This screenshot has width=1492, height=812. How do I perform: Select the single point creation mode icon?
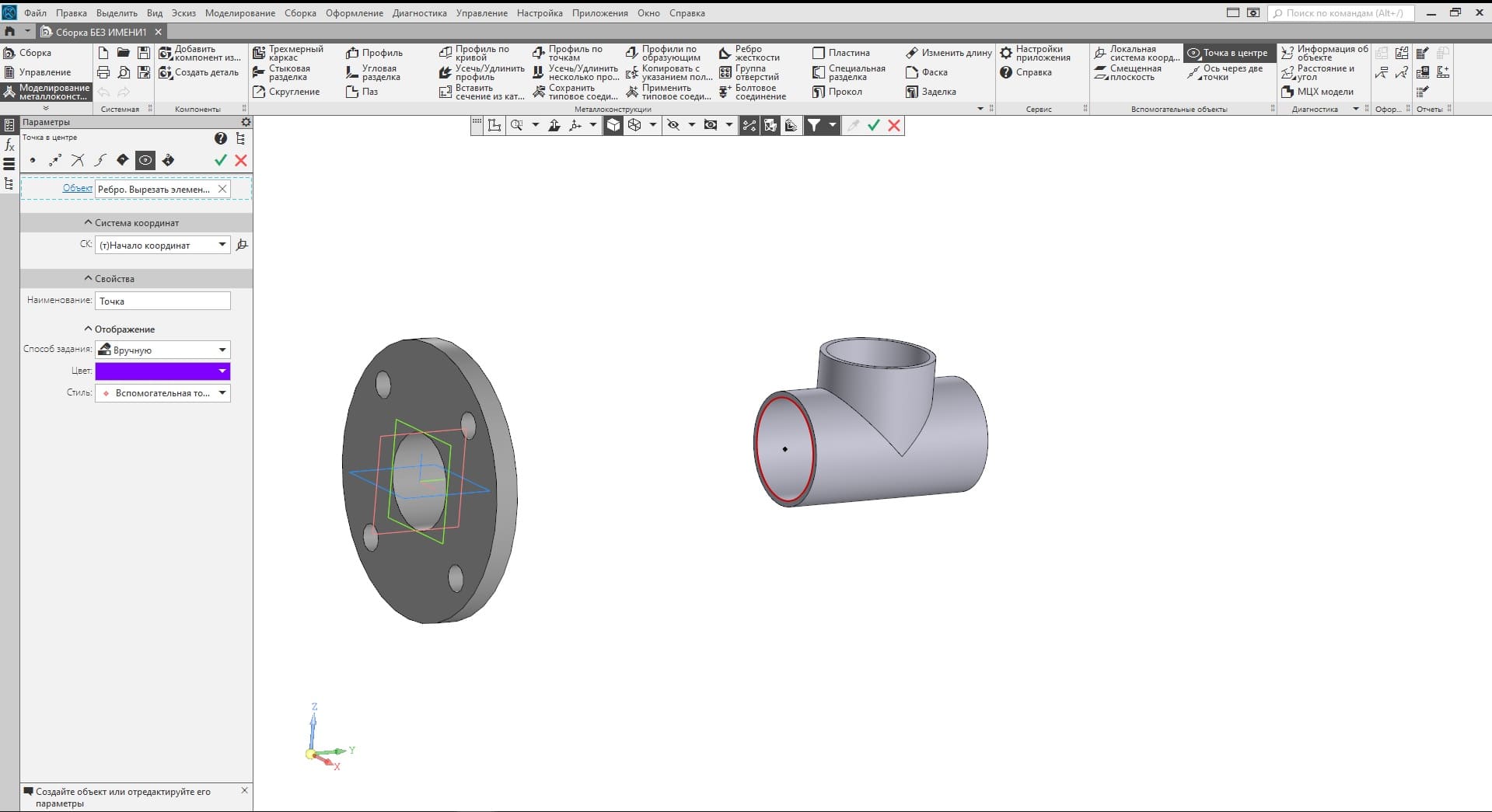coord(33,160)
